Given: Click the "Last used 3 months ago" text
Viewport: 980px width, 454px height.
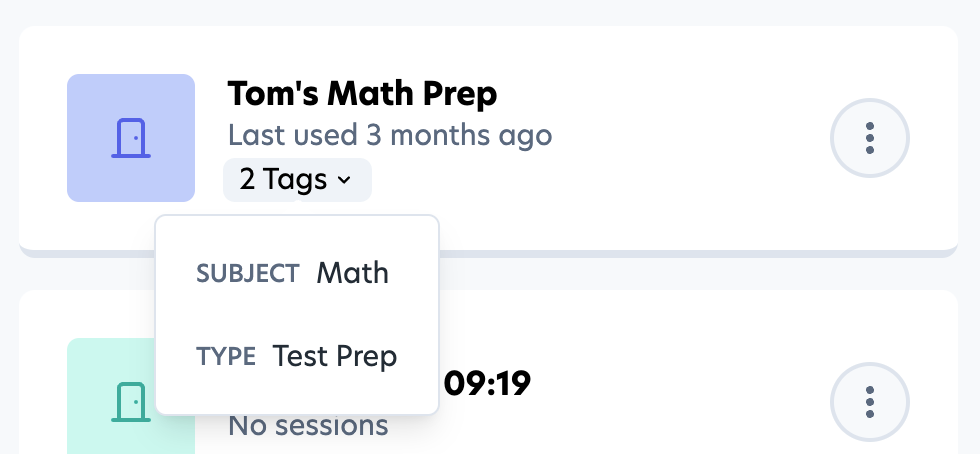Looking at the screenshot, I should click(x=389, y=134).
